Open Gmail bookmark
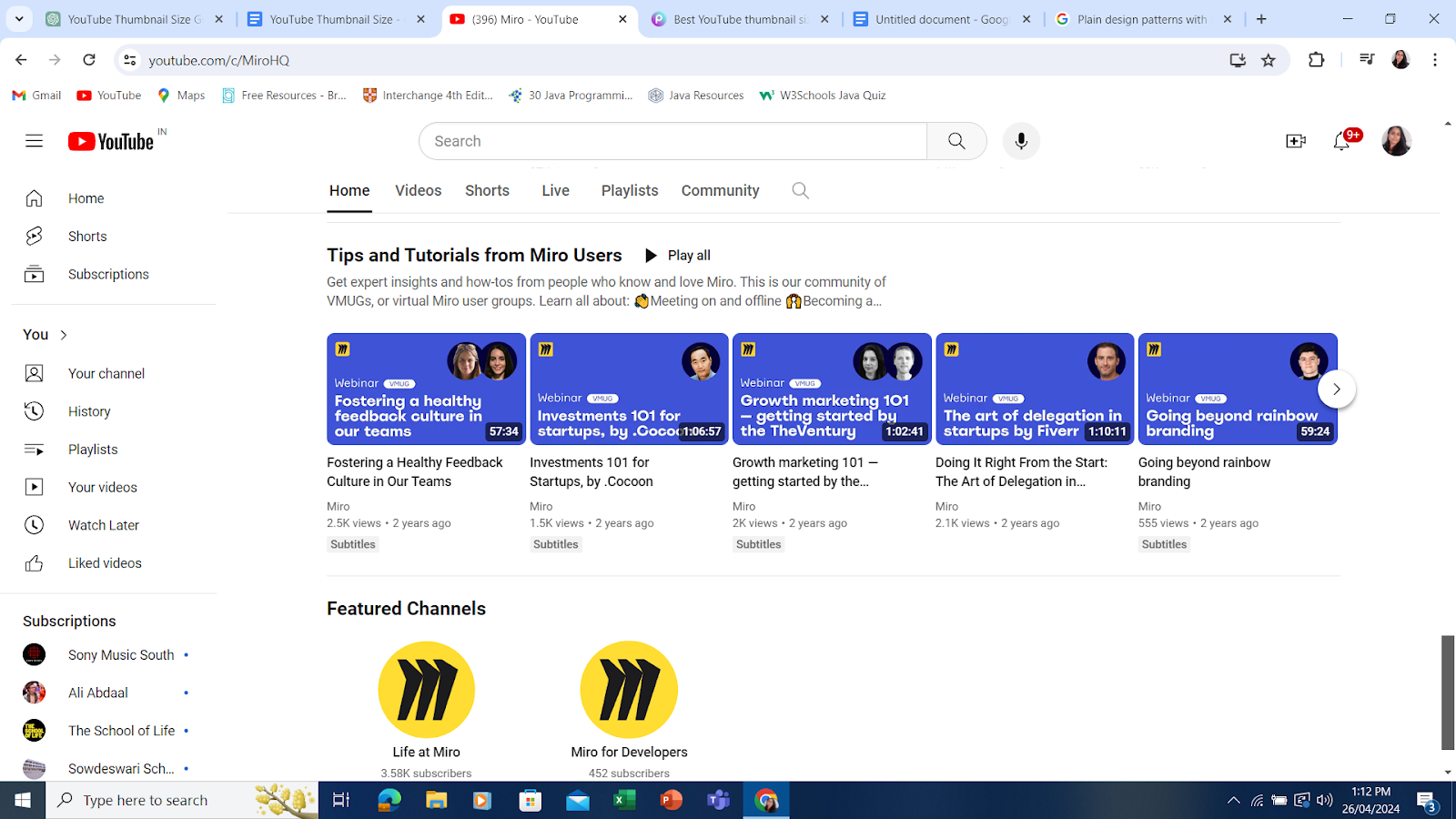The image size is (1456, 819). pyautogui.click(x=36, y=95)
